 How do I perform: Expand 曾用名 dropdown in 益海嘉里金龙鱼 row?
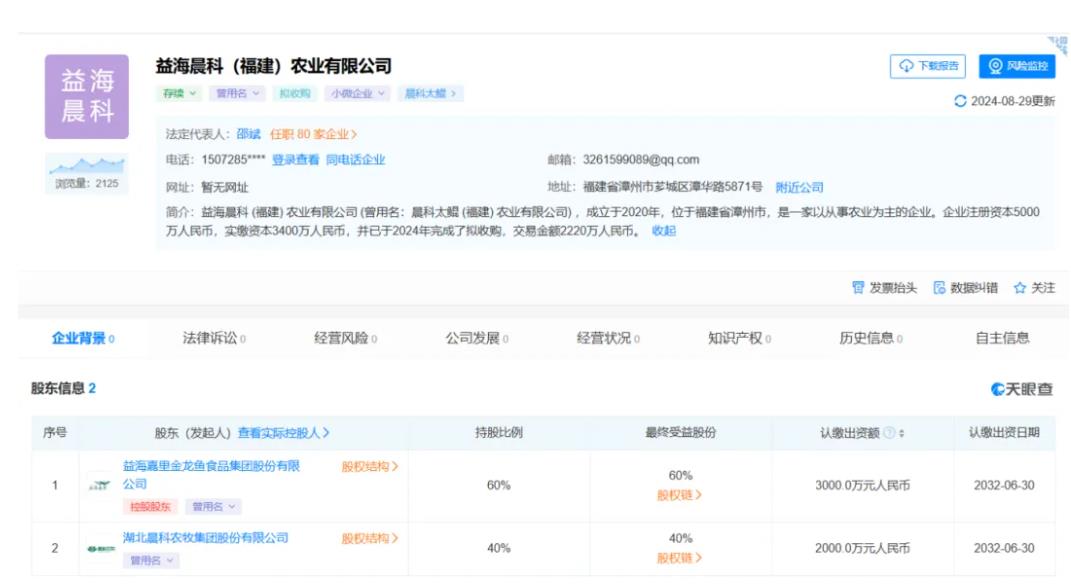[213, 507]
